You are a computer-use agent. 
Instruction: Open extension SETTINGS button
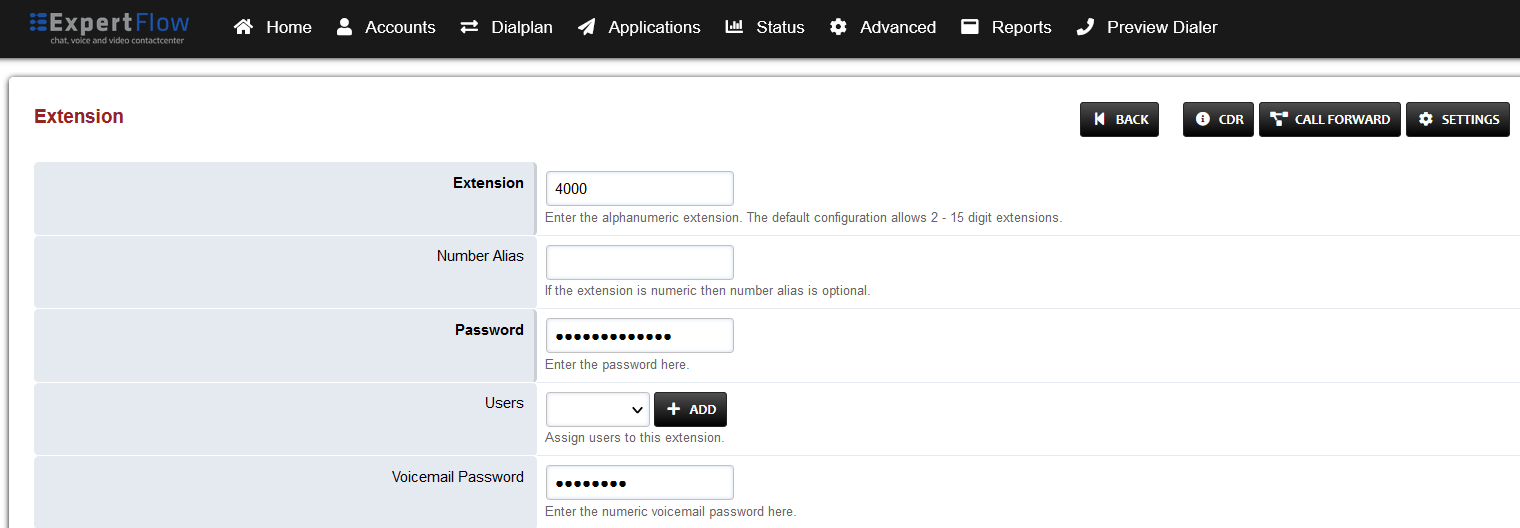coord(1457,119)
